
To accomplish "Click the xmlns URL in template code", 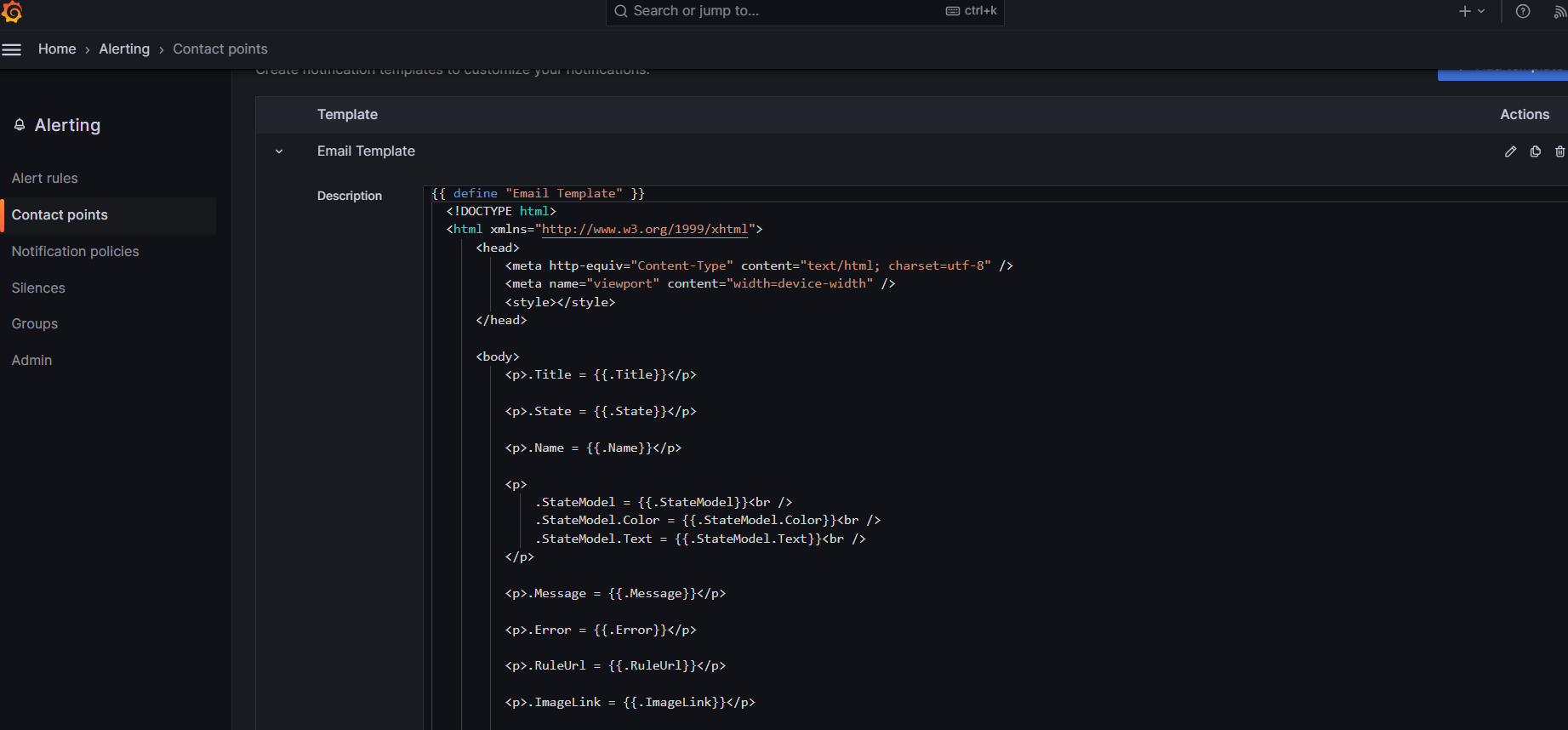I will tap(645, 229).
